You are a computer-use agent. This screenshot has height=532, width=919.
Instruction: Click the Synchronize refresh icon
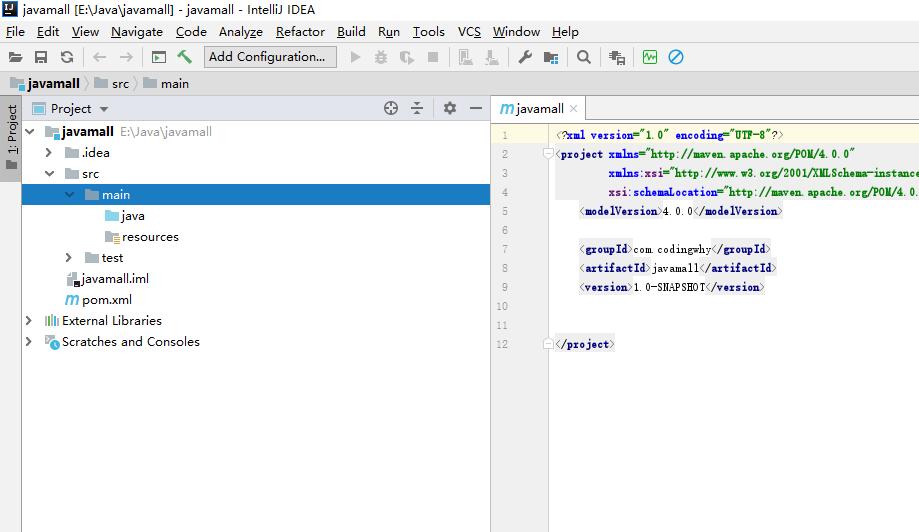coord(67,58)
